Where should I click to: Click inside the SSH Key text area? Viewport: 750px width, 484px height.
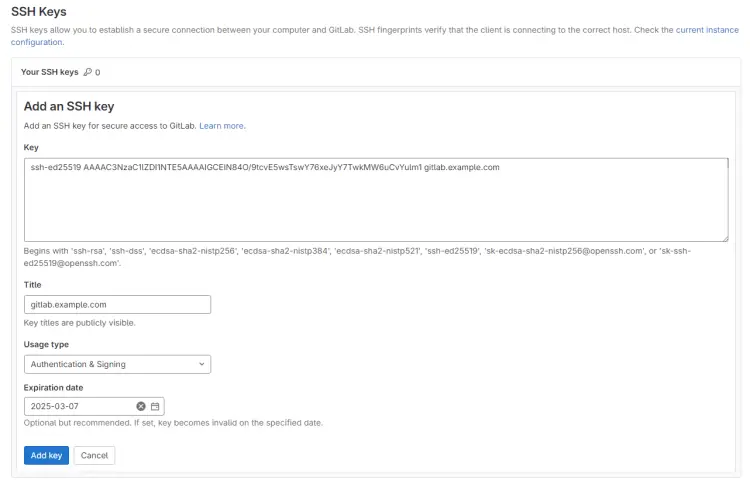pyautogui.click(x=375, y=200)
